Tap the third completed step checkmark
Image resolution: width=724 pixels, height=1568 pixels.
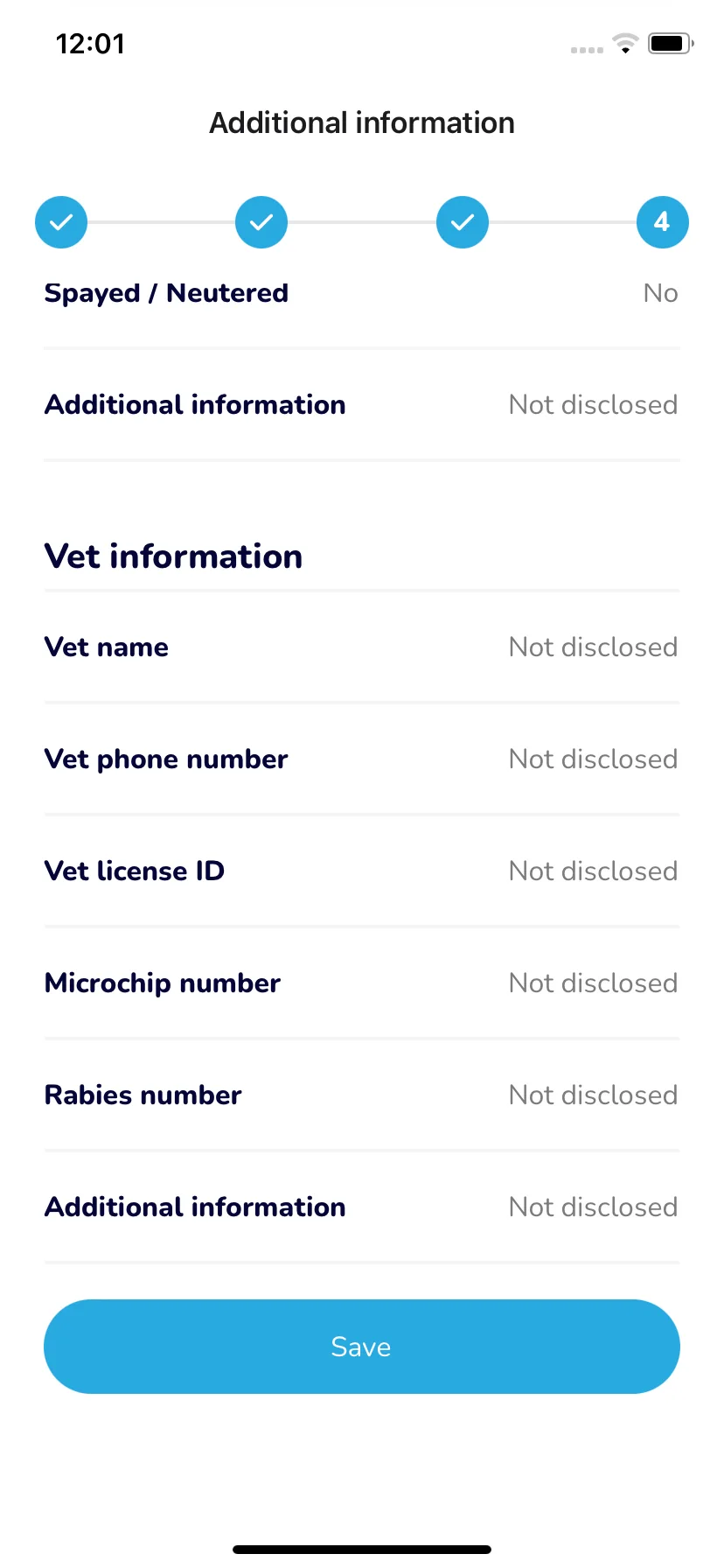click(463, 222)
